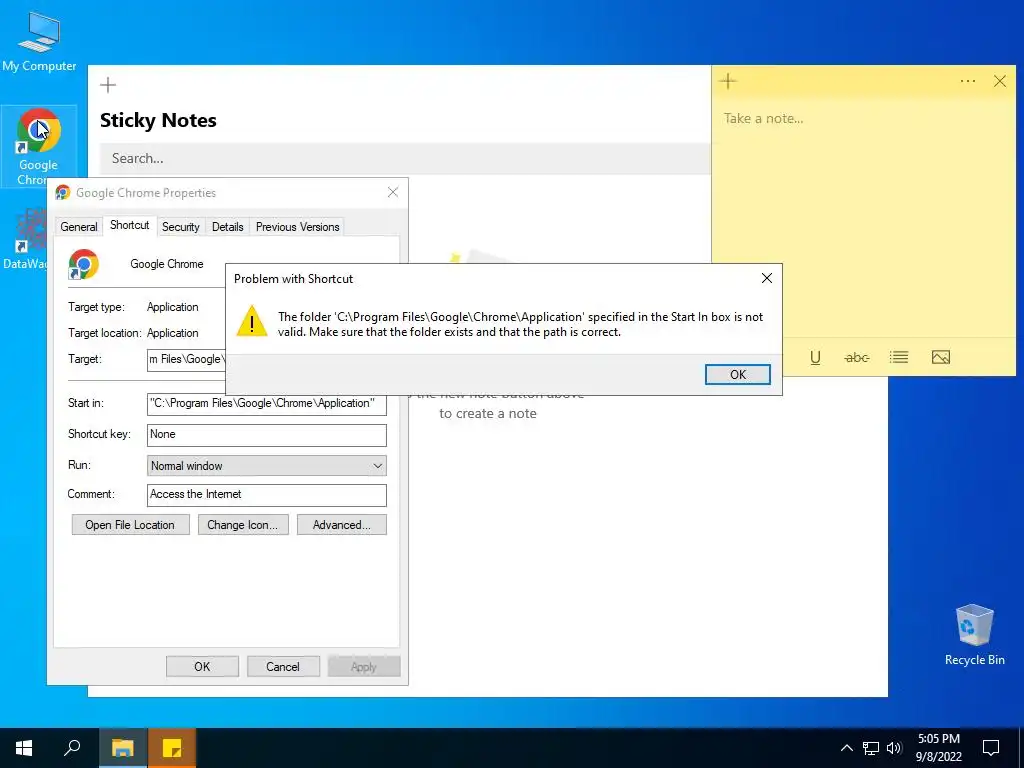Viewport: 1024px width, 768px height.
Task: Switch to the Security tab
Action: pyautogui.click(x=180, y=227)
